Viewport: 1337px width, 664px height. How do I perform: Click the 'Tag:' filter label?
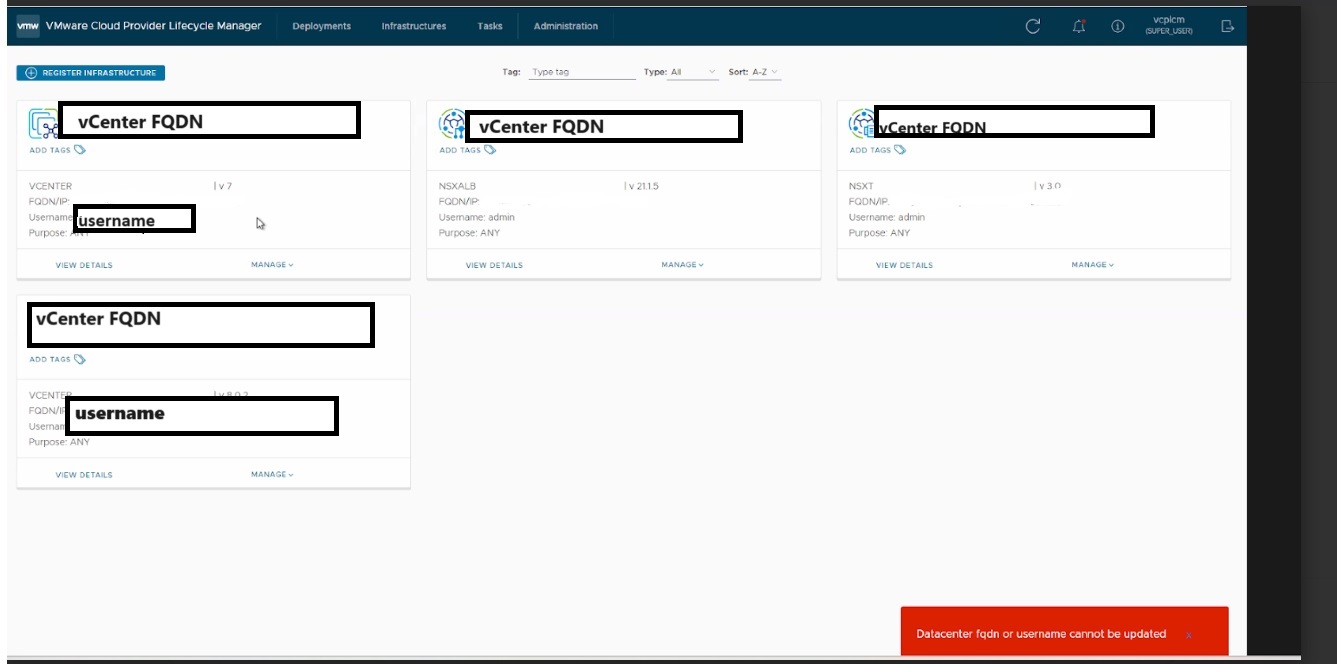point(511,72)
